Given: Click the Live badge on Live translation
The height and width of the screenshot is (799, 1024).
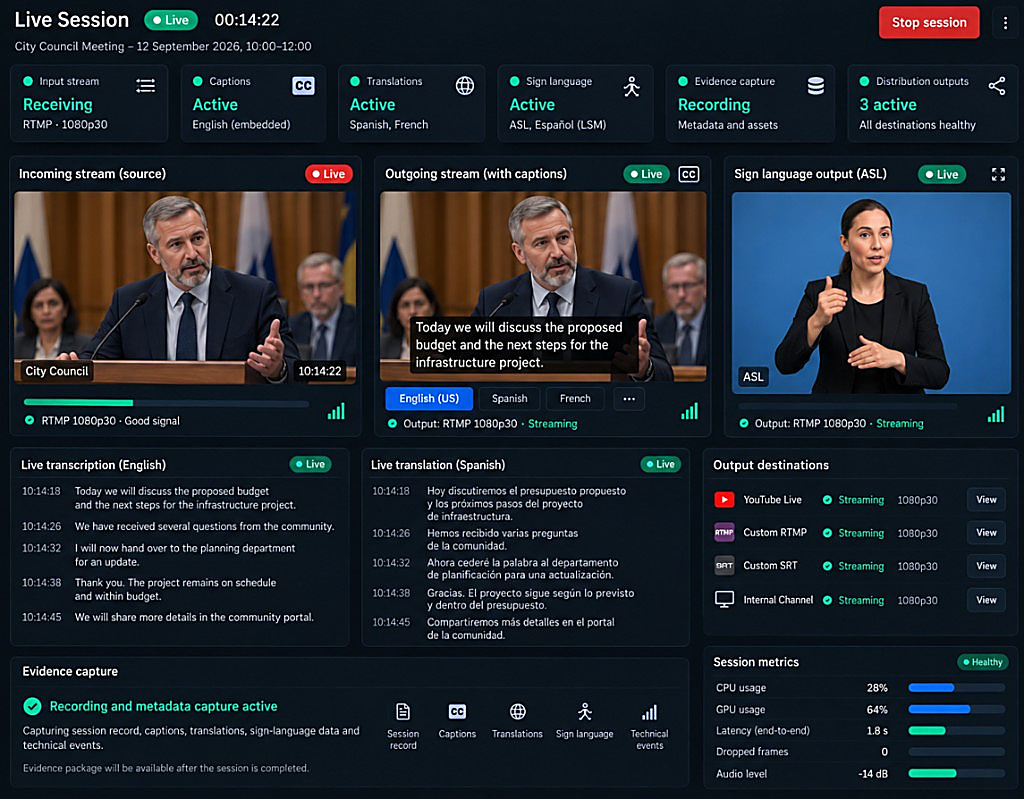Looking at the screenshot, I should pos(660,464).
